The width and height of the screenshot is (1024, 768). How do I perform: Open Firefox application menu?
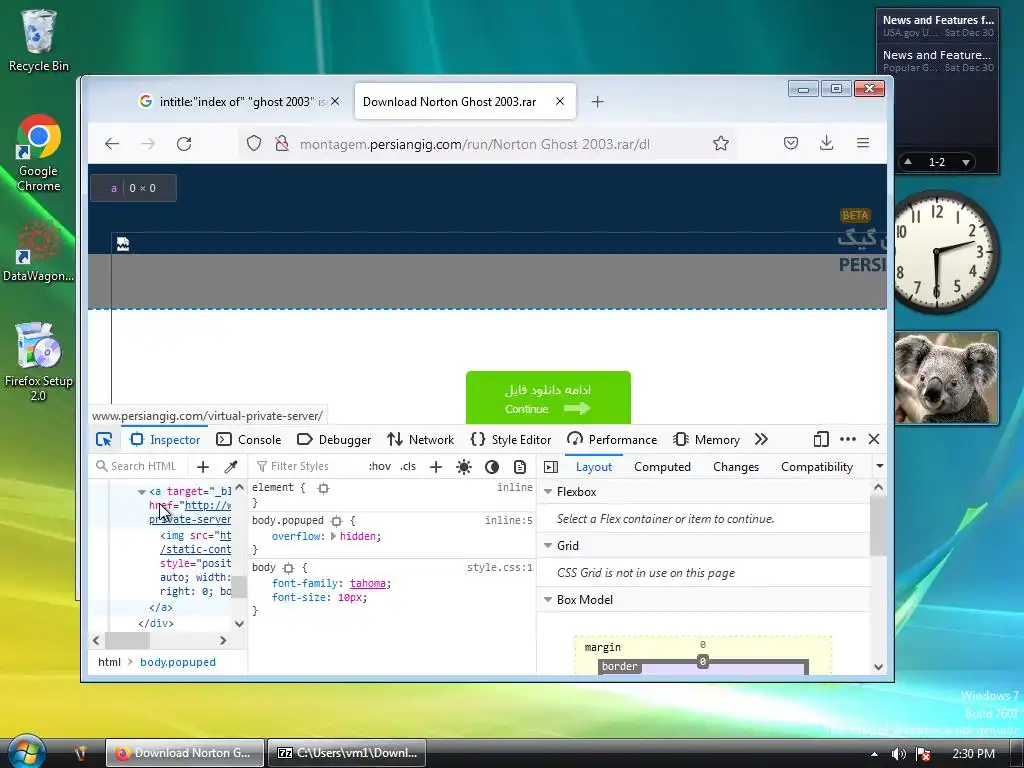click(x=863, y=143)
